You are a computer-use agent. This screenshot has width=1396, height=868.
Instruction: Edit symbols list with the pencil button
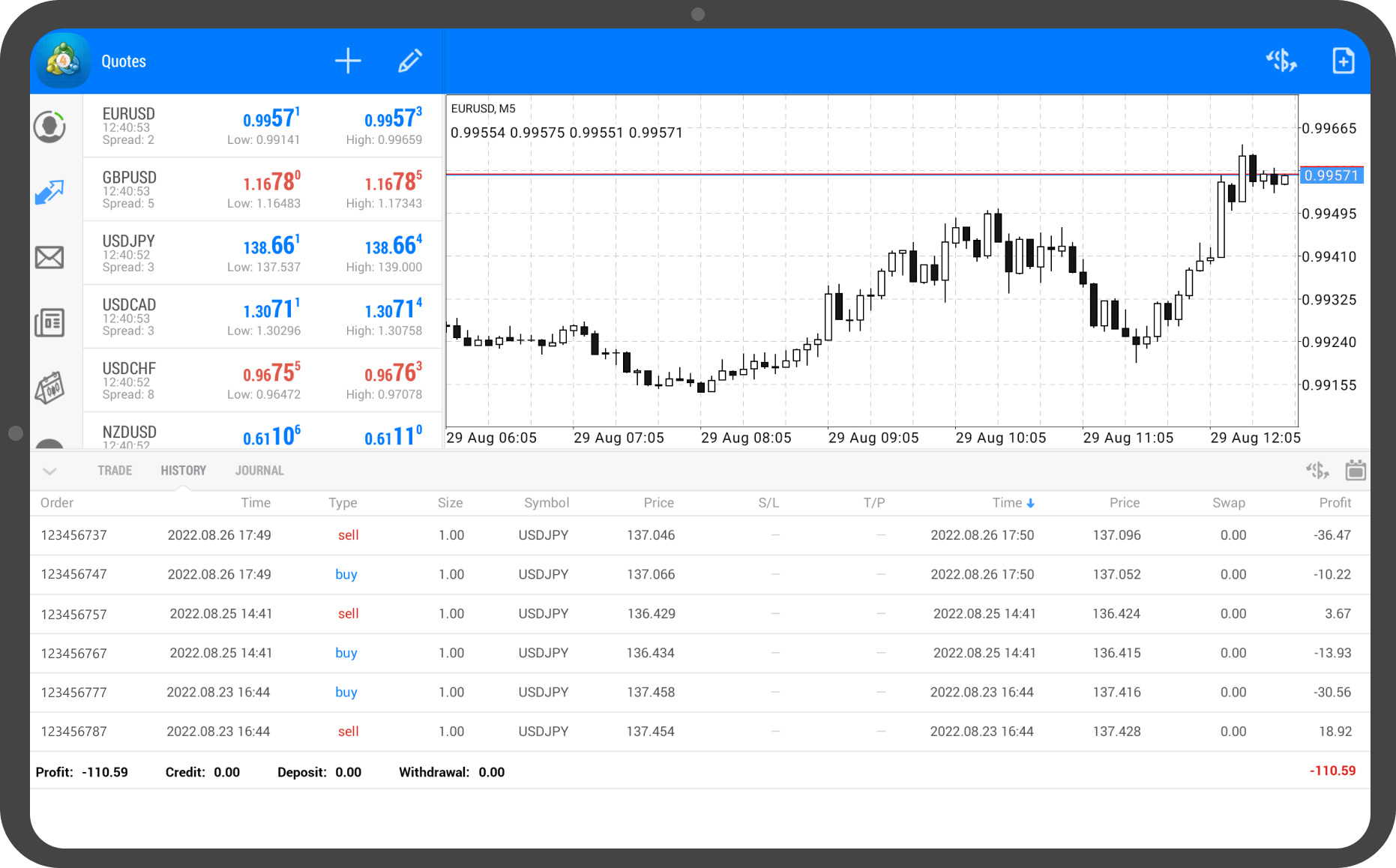tap(410, 61)
